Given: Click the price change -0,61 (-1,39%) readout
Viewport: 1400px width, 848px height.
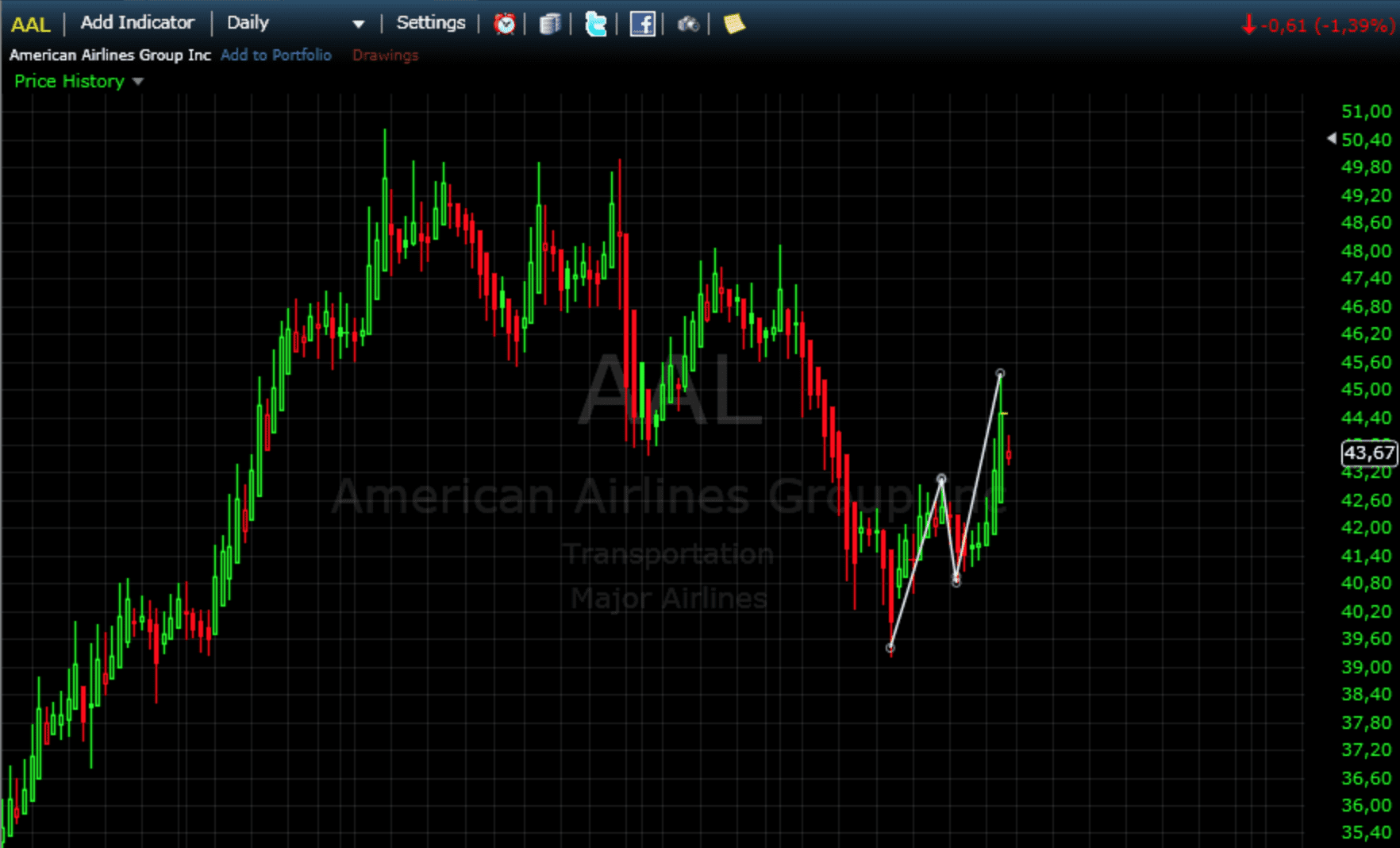Looking at the screenshot, I should (x=1318, y=25).
